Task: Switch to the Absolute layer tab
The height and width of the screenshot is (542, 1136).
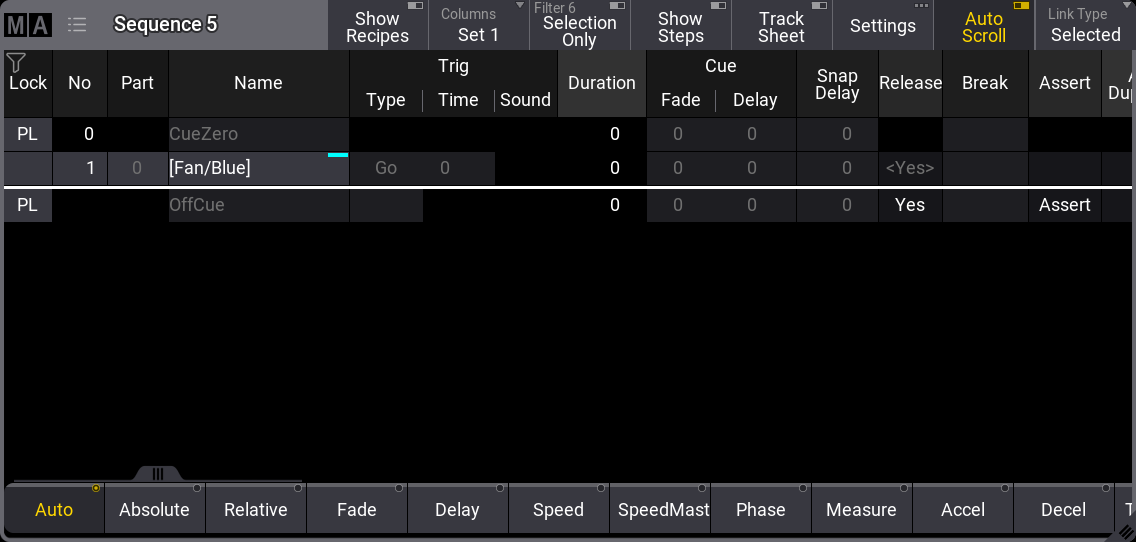Action: tap(154, 509)
